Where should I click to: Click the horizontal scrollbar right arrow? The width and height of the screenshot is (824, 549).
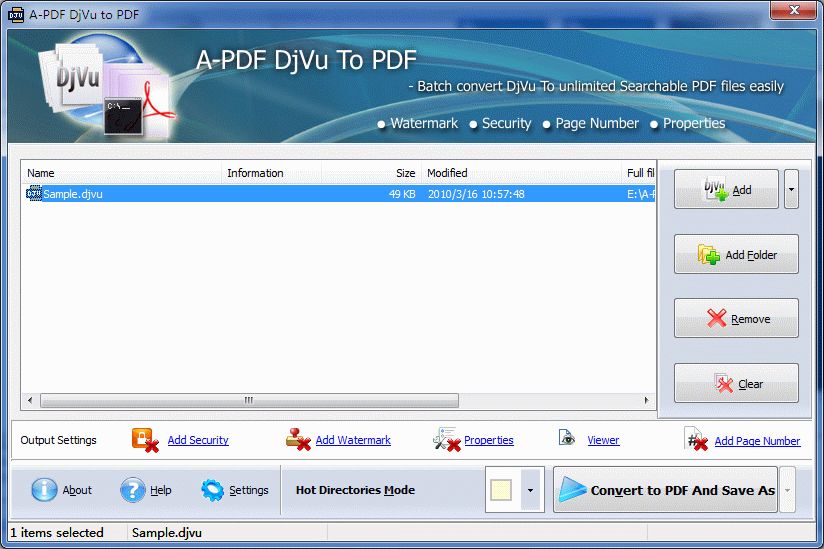tap(646, 400)
